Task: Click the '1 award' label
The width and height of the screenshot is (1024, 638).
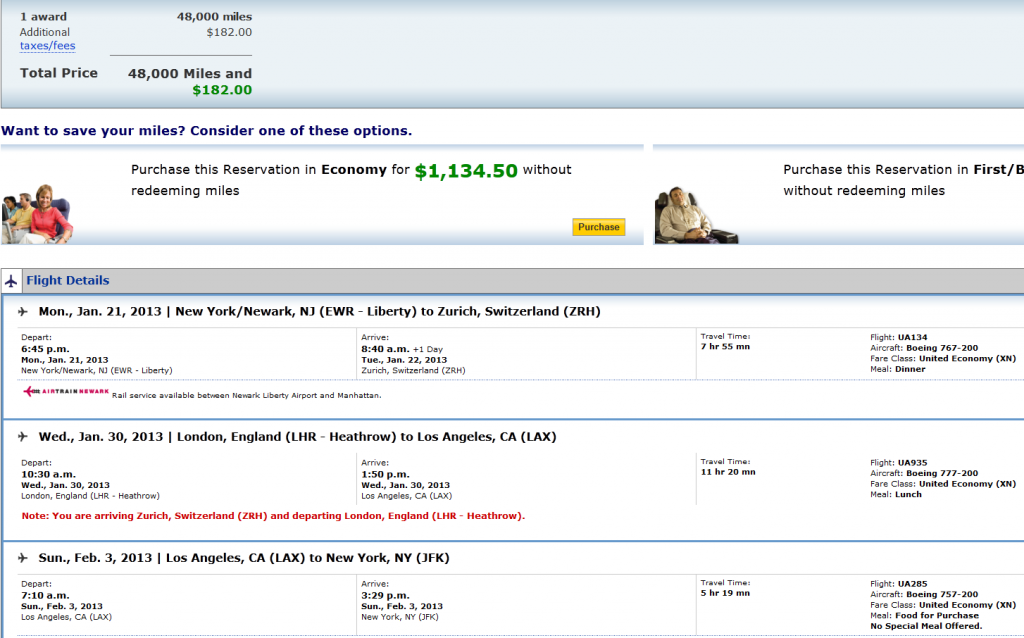Action: (43, 17)
